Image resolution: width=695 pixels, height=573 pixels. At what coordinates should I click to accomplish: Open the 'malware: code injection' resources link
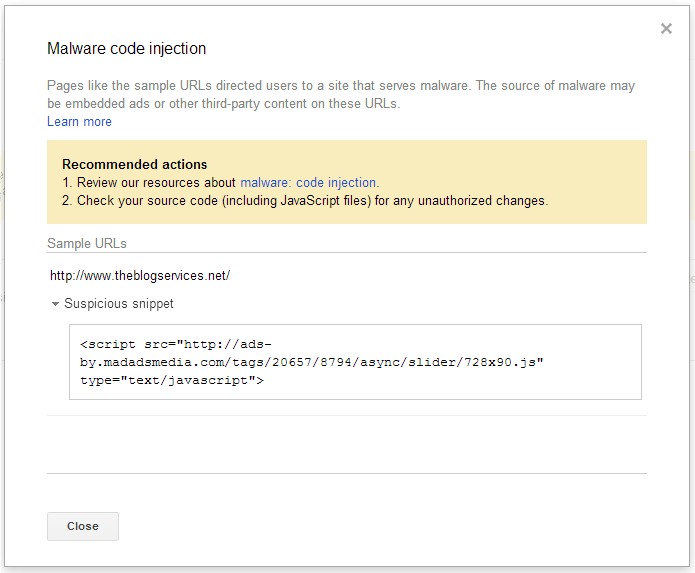[x=309, y=183]
